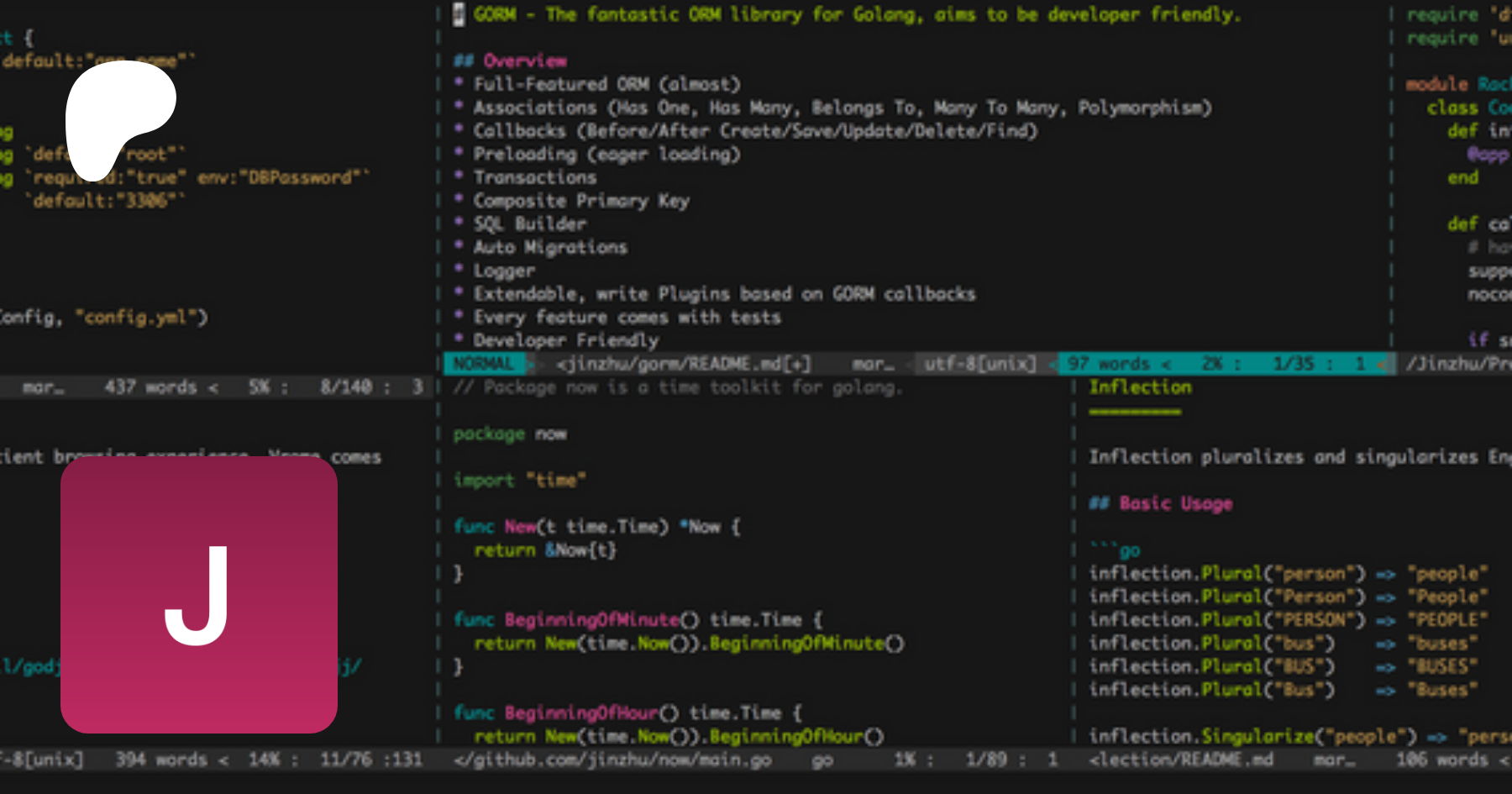This screenshot has width=1512, height=794.
Task: Place cursor on Auto Migrations bullet
Action: (x=549, y=247)
